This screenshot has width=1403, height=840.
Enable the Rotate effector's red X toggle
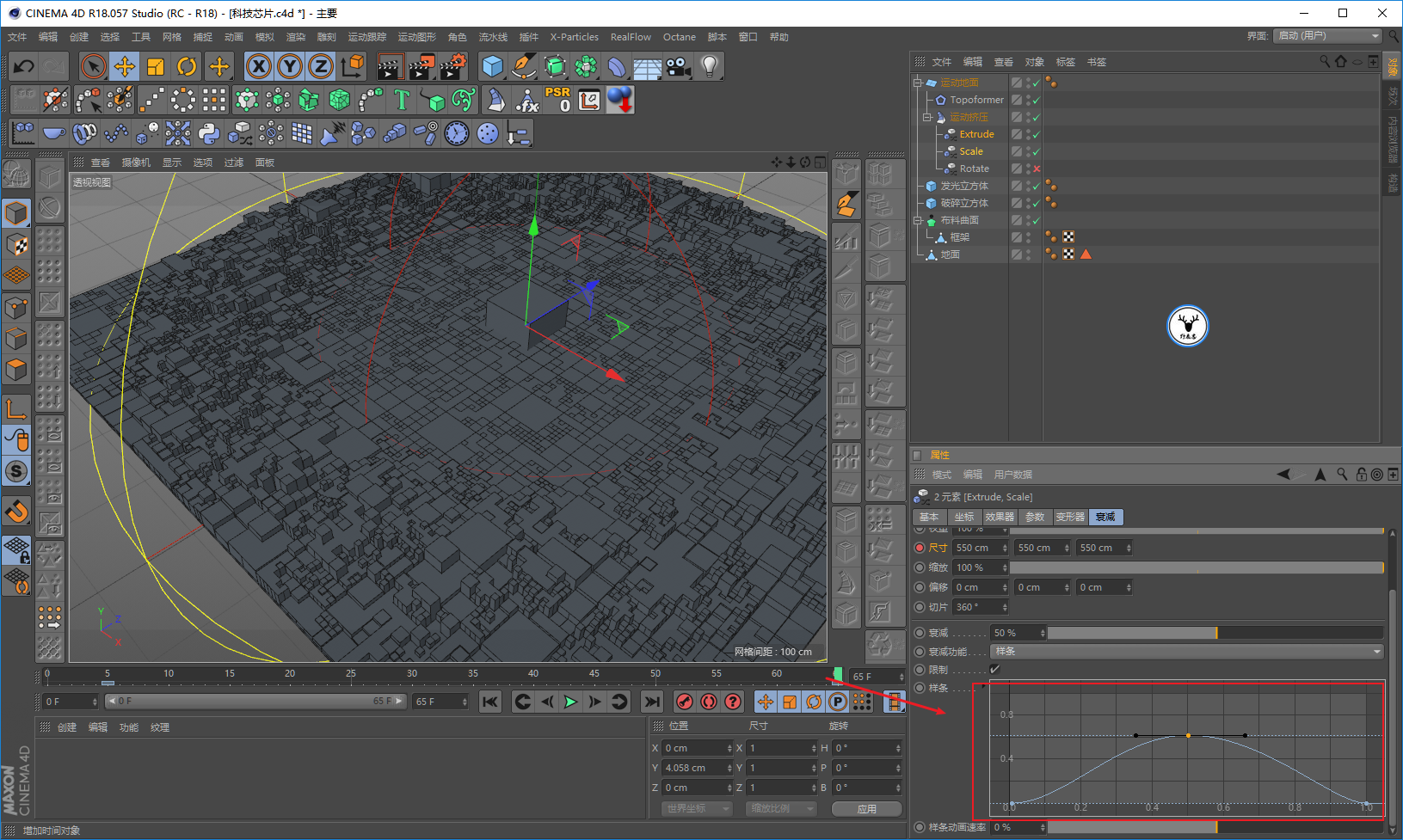click(1037, 169)
